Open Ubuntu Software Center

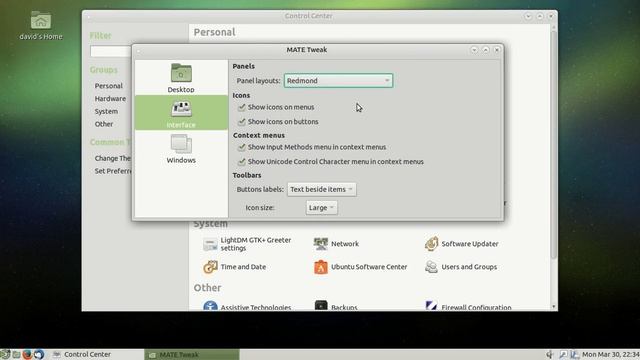(x=360, y=267)
